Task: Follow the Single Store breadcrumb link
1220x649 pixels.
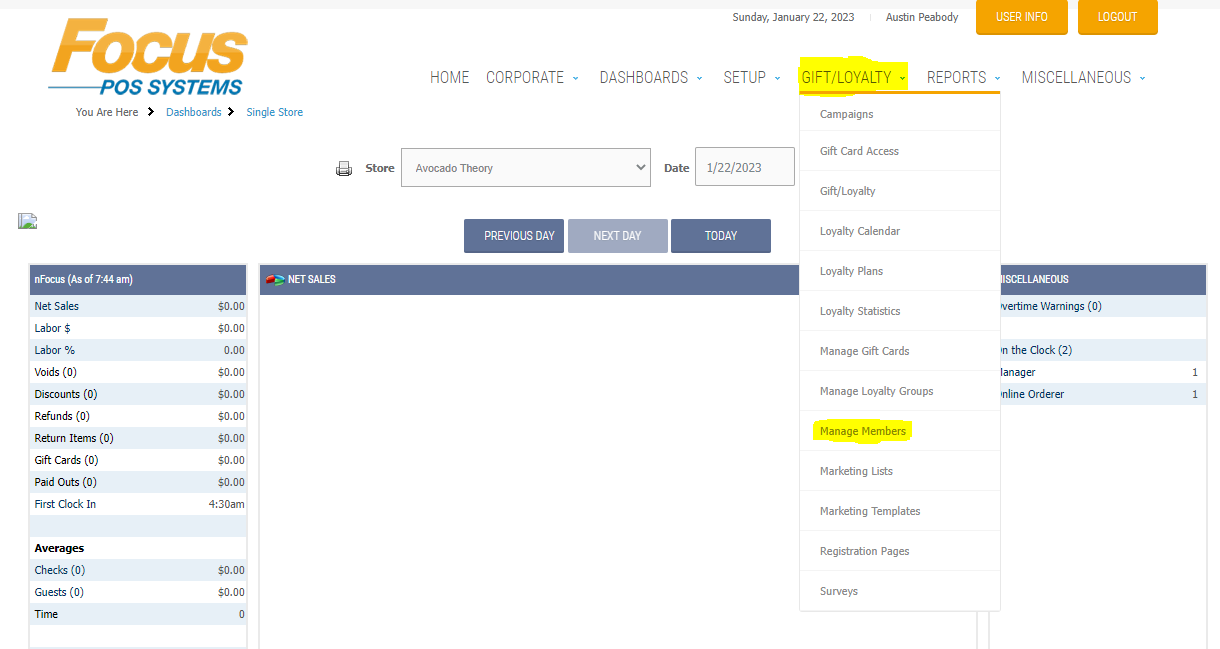Action: tap(274, 112)
